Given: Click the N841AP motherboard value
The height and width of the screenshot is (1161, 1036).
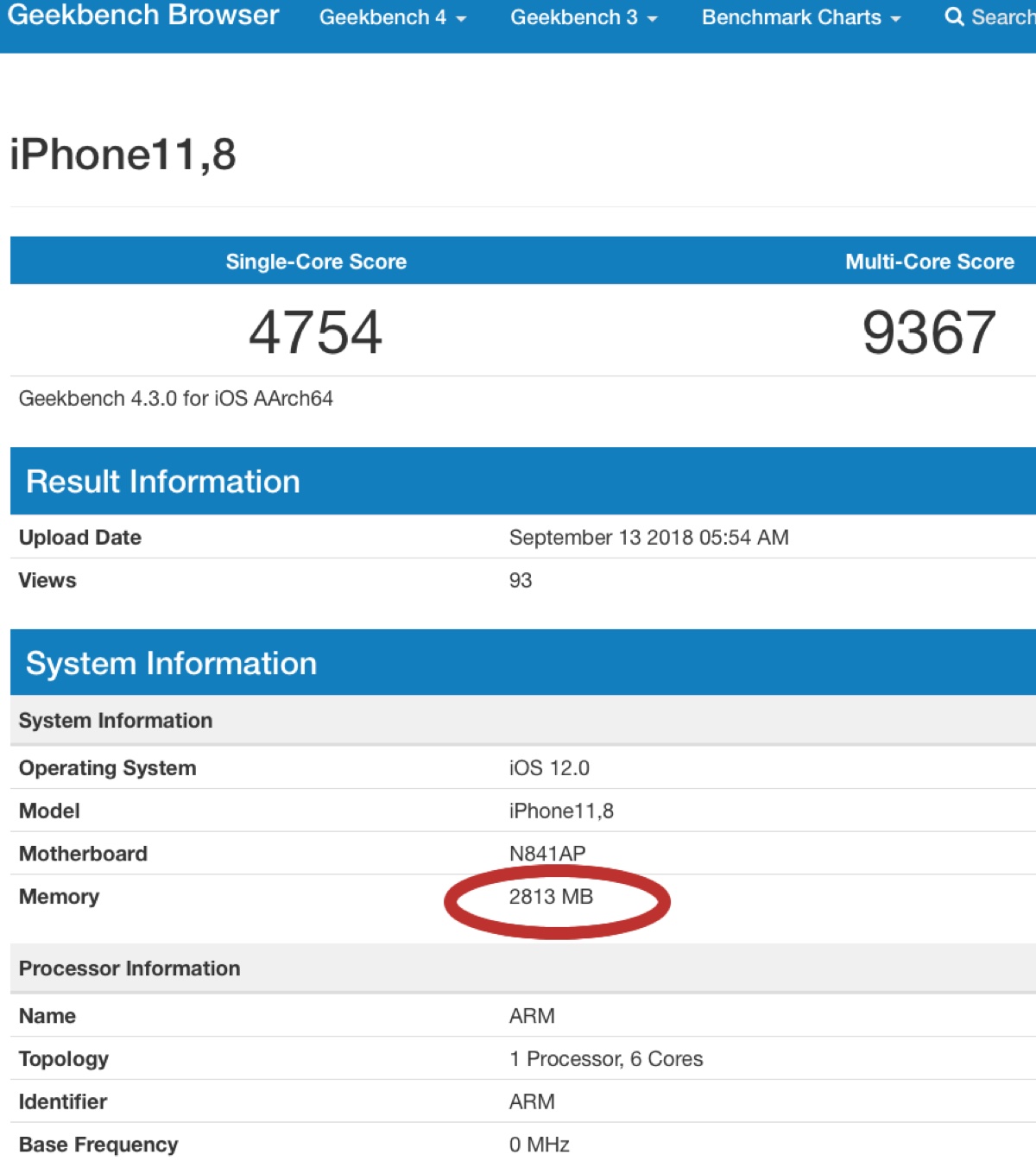Looking at the screenshot, I should click(x=547, y=853).
